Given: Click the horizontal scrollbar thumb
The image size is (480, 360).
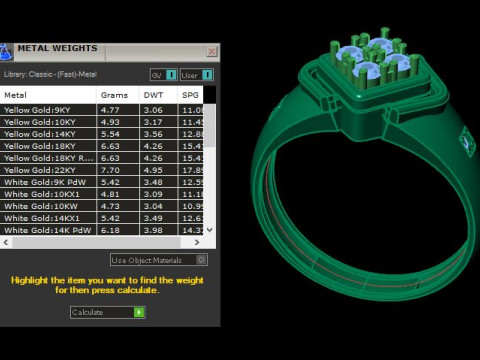Looking at the screenshot, I should (97, 242).
